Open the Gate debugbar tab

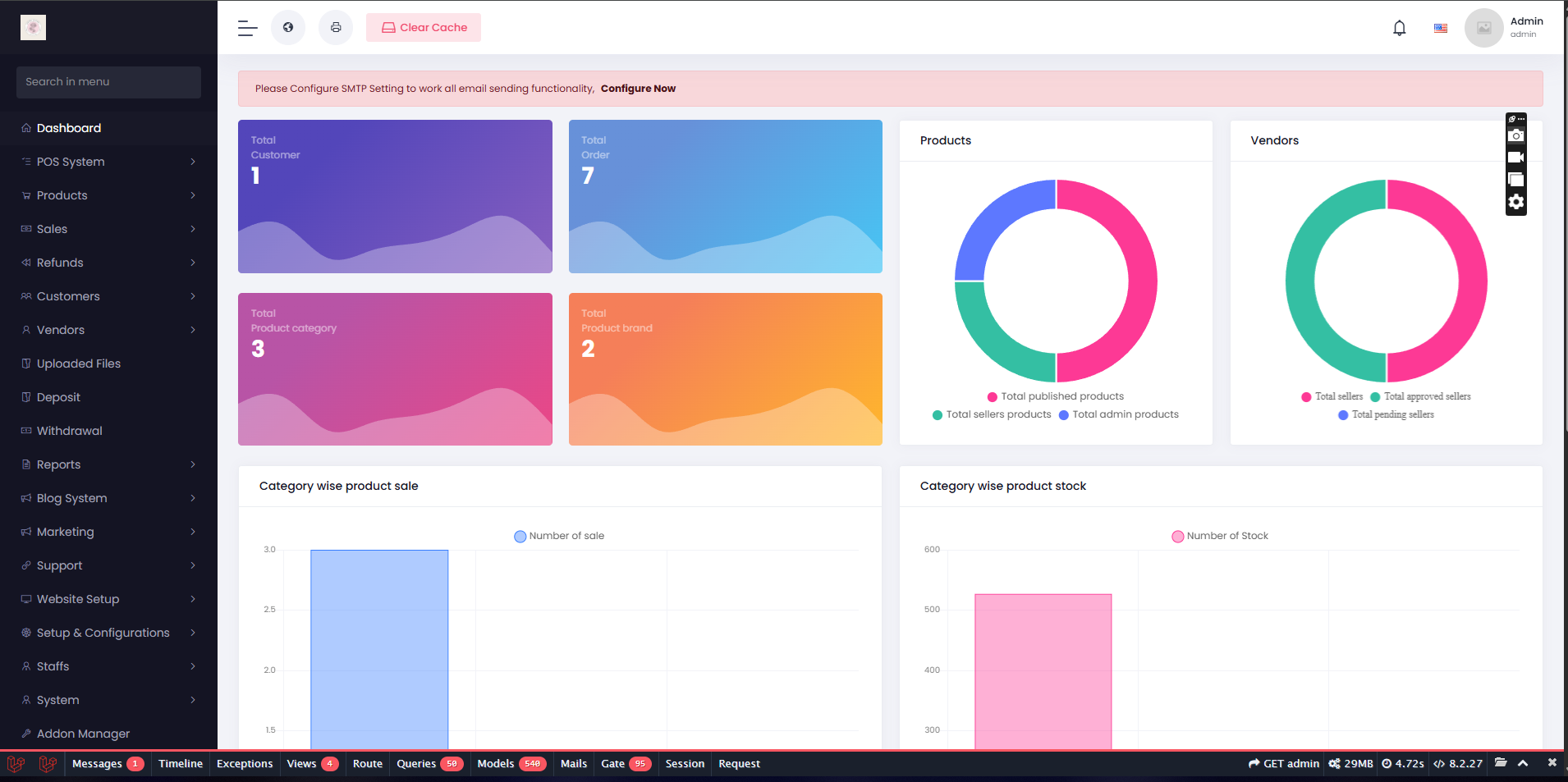coord(626,764)
